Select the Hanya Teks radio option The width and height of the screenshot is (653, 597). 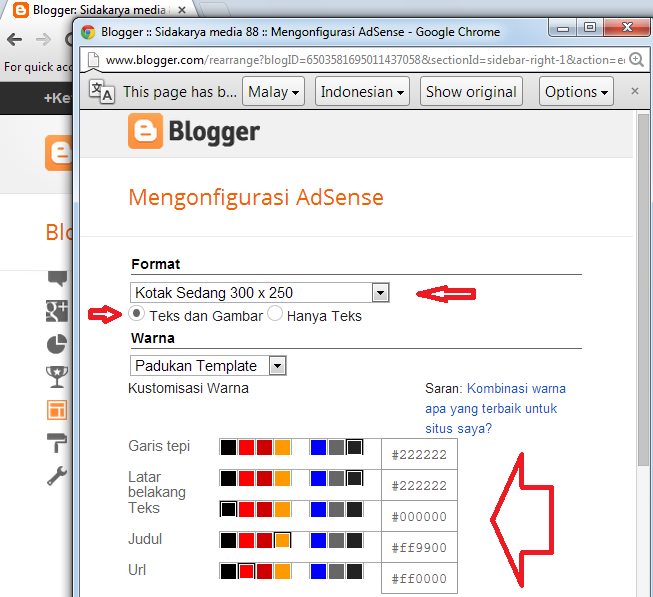coord(275,313)
